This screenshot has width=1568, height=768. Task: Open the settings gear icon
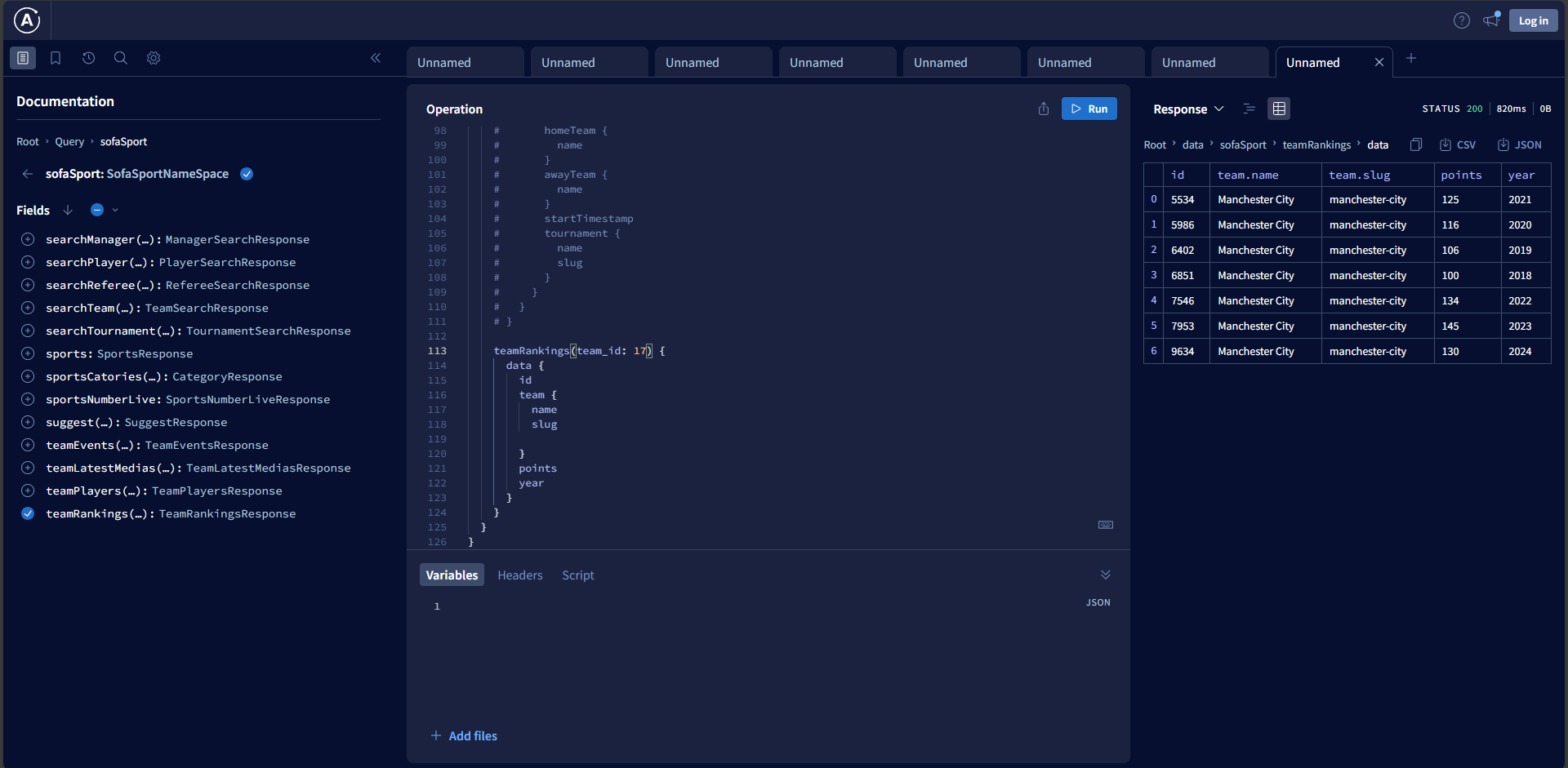[x=154, y=58]
